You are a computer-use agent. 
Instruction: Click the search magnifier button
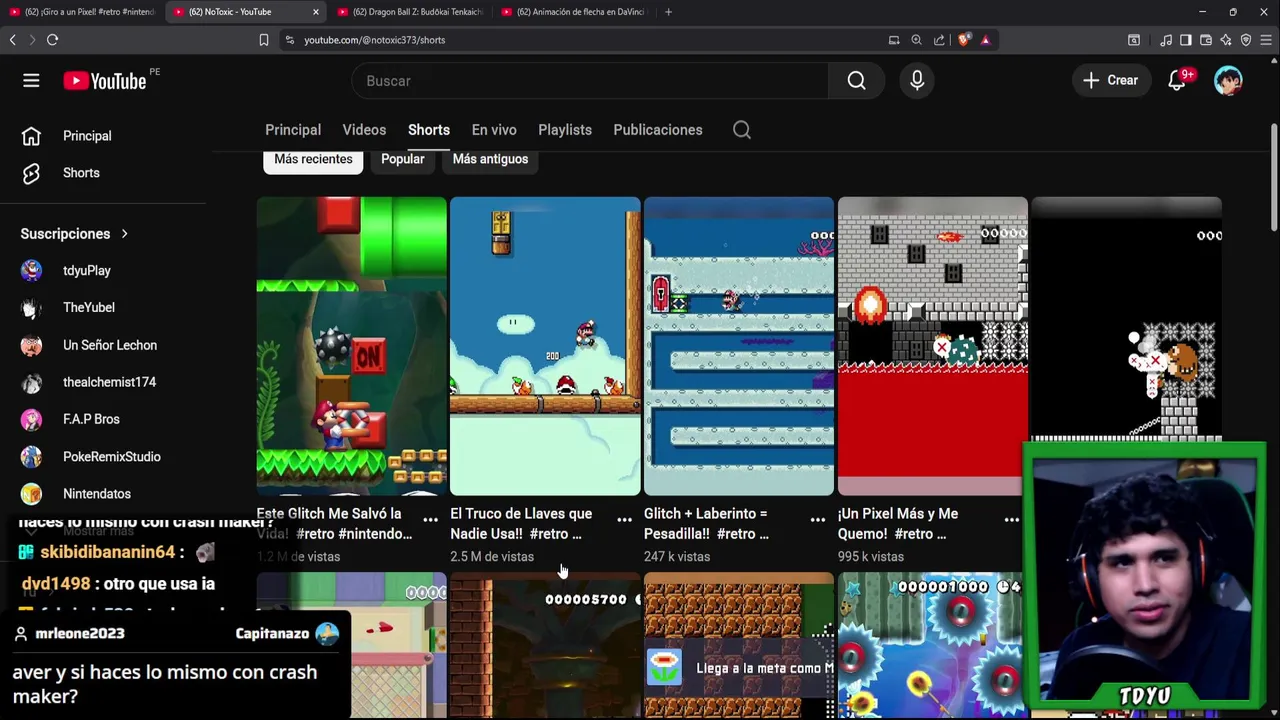pos(857,81)
